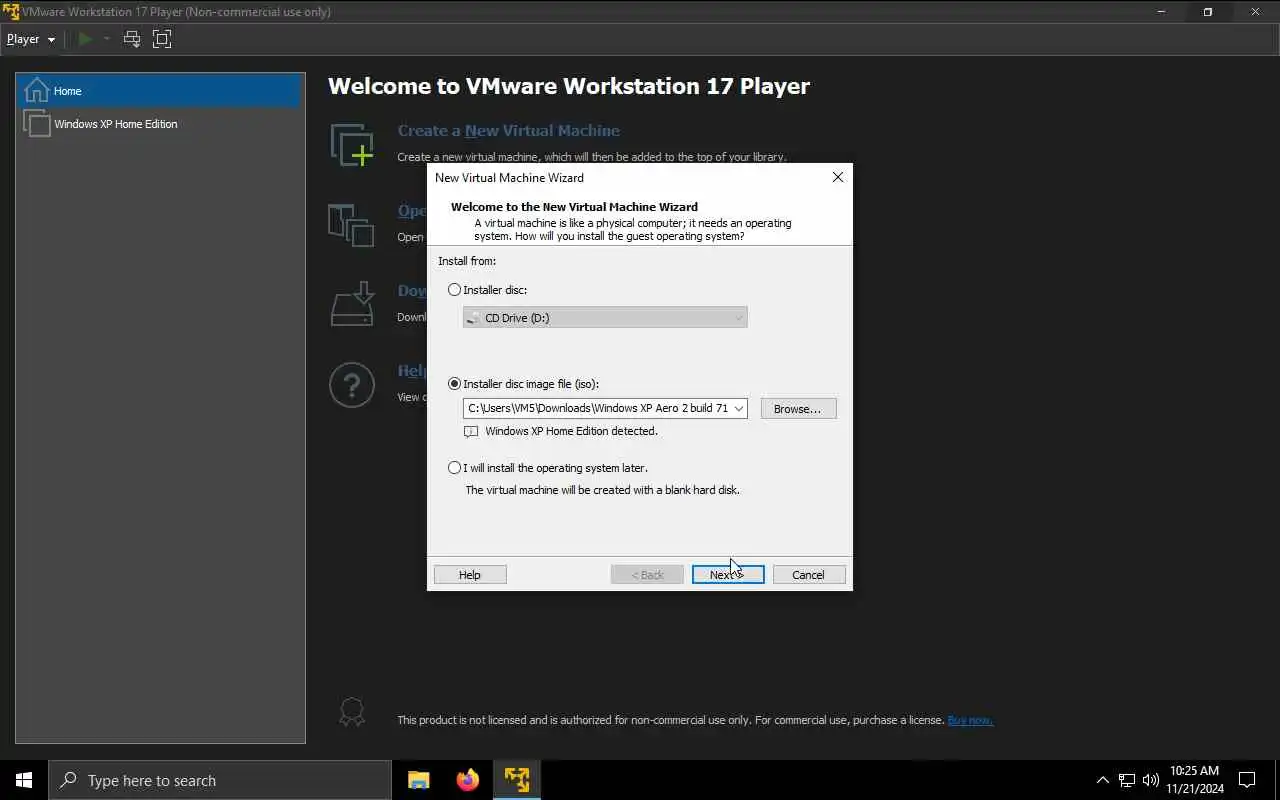The height and width of the screenshot is (800, 1280).
Task: Enter full screen mode icon
Action: pyautogui.click(x=162, y=39)
